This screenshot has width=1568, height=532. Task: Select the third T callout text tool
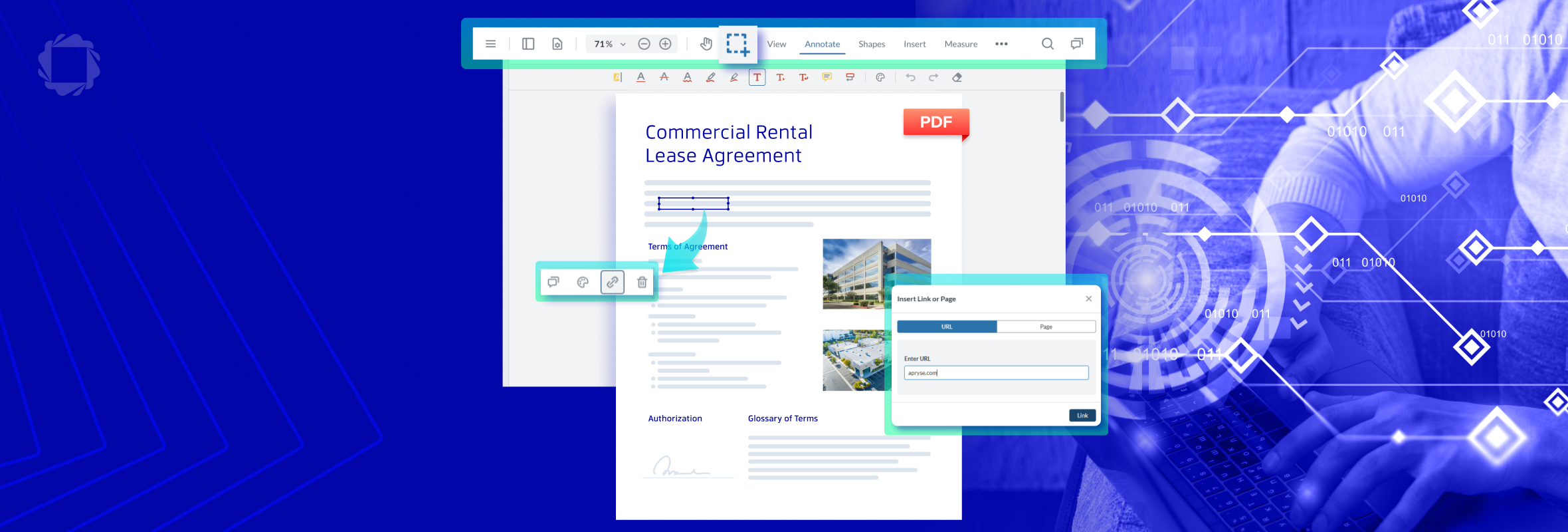point(803,77)
